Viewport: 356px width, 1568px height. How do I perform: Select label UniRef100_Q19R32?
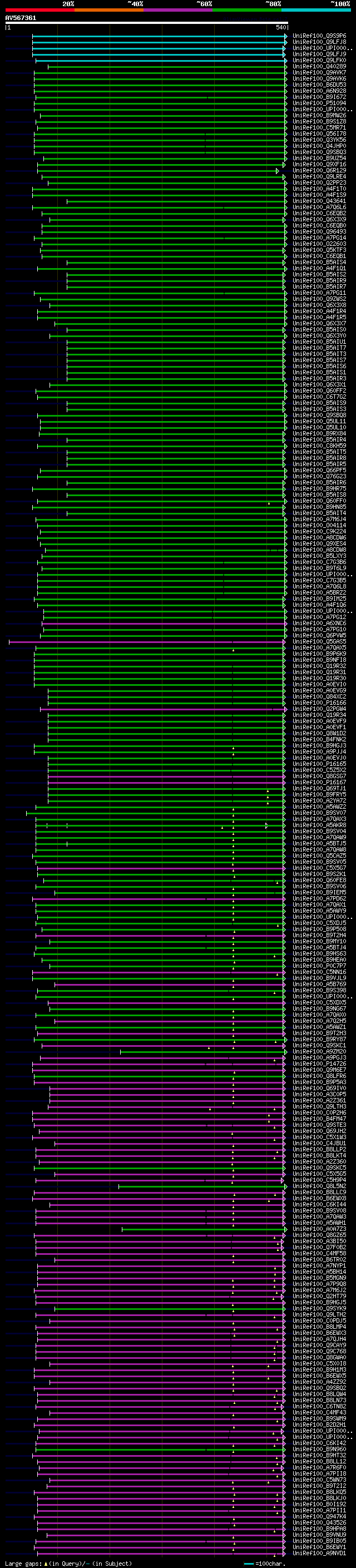click(319, 666)
